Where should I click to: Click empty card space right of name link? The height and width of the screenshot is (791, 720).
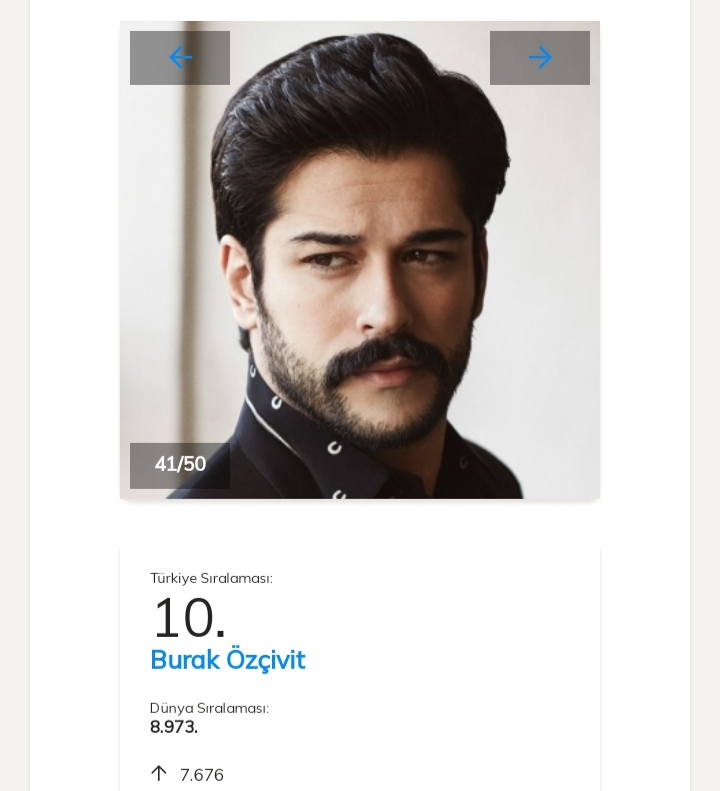coord(450,660)
